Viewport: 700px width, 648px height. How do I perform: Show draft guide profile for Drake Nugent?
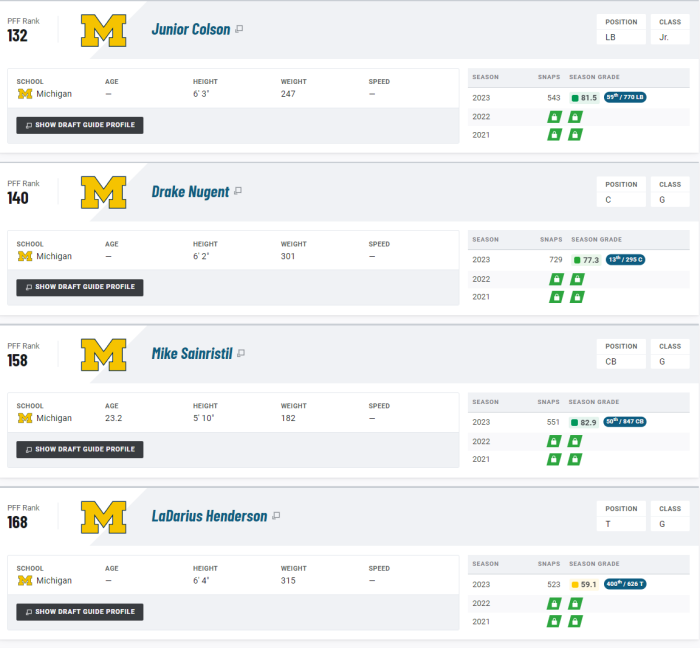[80, 287]
